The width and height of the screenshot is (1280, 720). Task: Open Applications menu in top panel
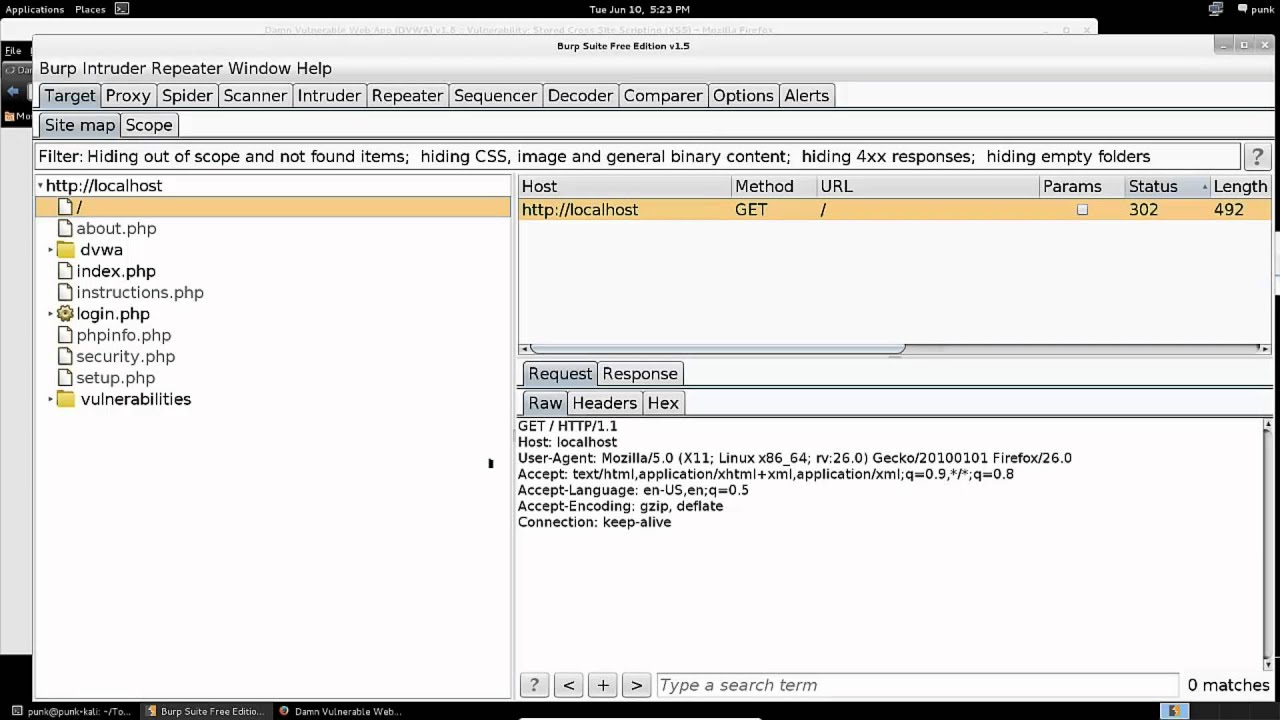[35, 9]
